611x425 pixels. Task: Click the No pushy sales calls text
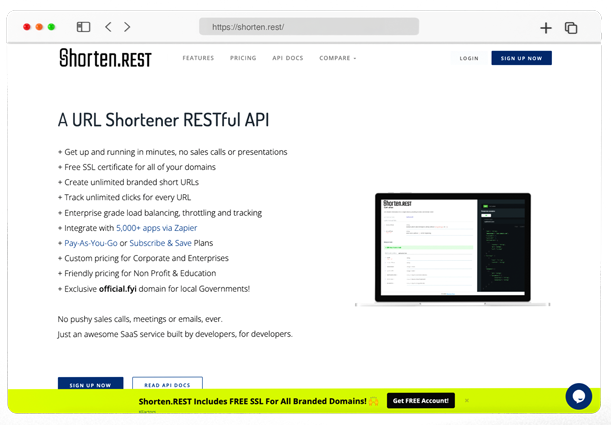[140, 319]
